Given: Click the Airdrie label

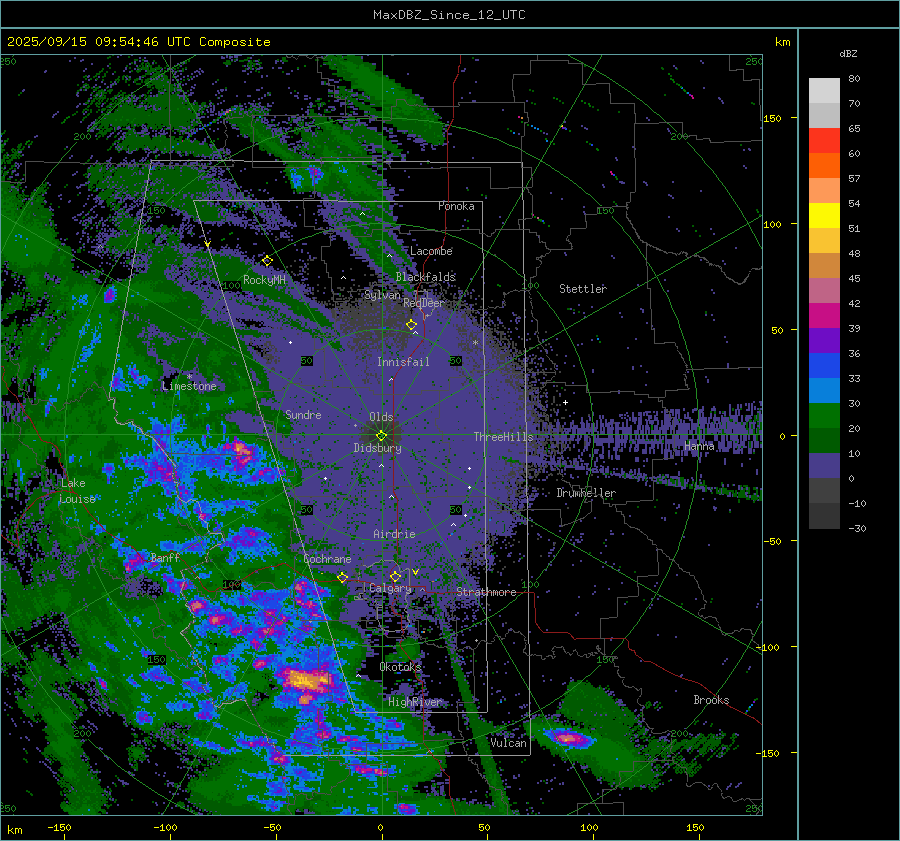Looking at the screenshot, I should [x=394, y=534].
